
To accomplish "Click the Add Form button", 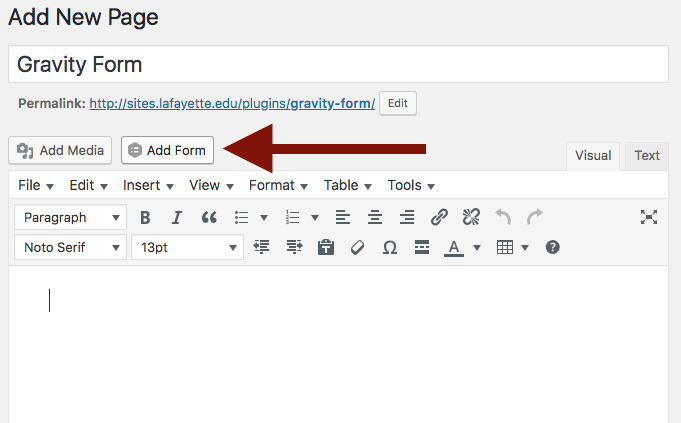I will tap(167, 150).
